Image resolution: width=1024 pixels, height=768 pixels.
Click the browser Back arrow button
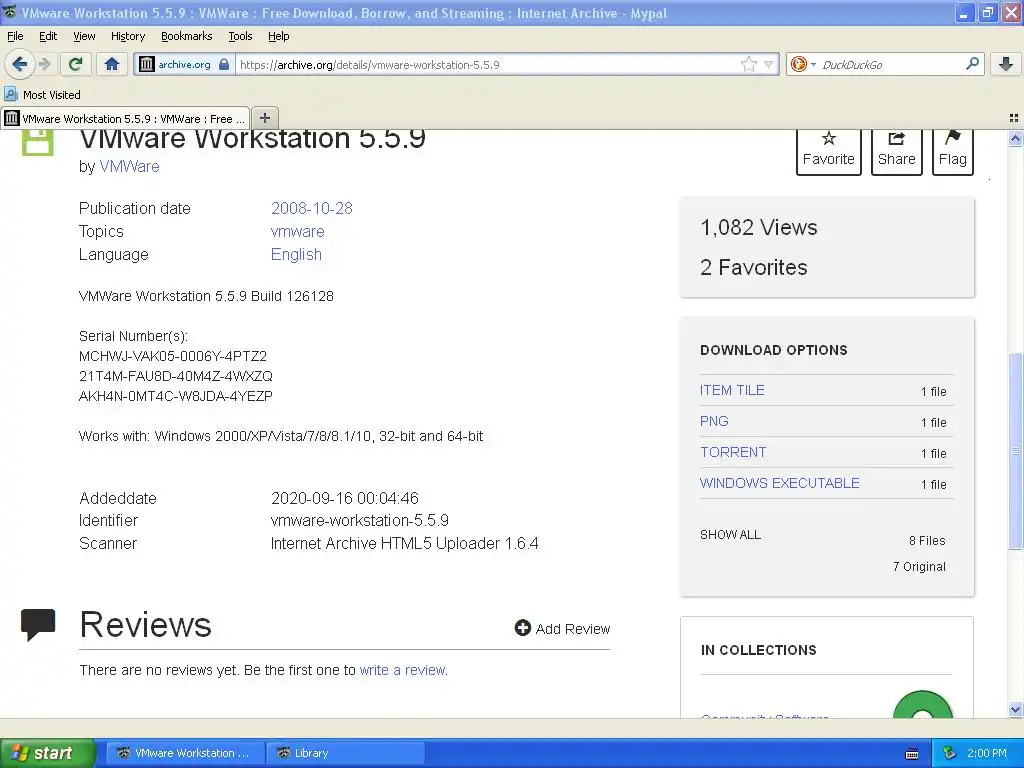(x=20, y=64)
